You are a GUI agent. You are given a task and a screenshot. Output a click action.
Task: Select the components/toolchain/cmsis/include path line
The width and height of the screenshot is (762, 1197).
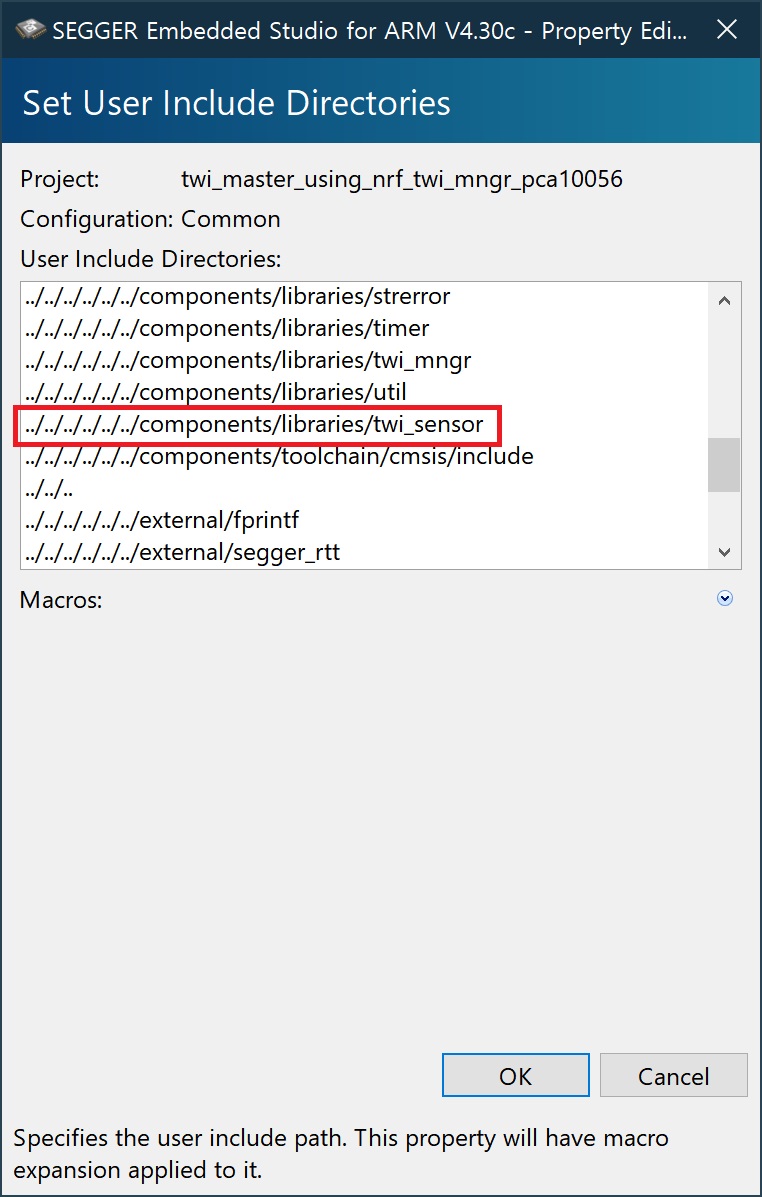279,457
